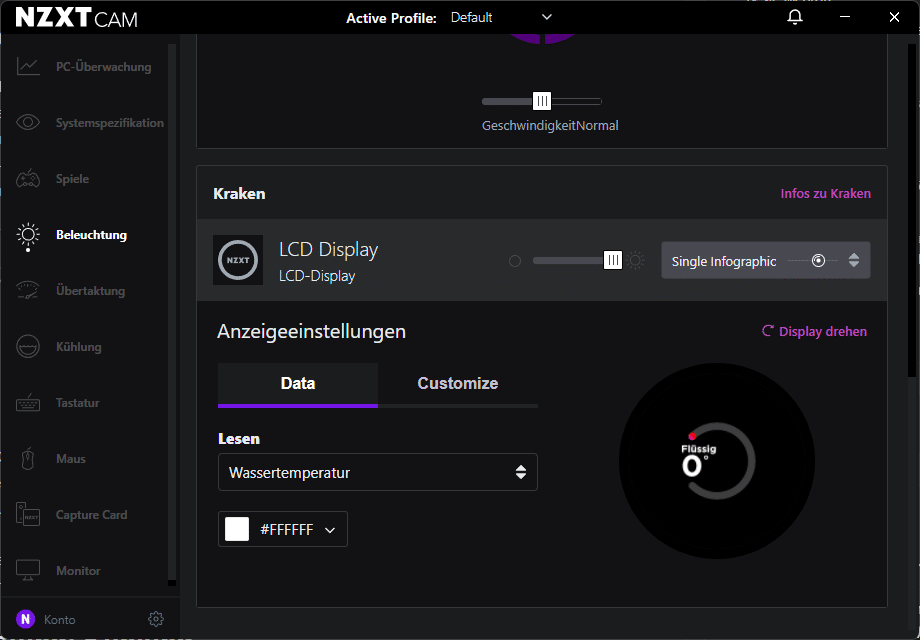The width and height of the screenshot is (920, 640).
Task: Switch to the Customize tab
Action: point(457,384)
